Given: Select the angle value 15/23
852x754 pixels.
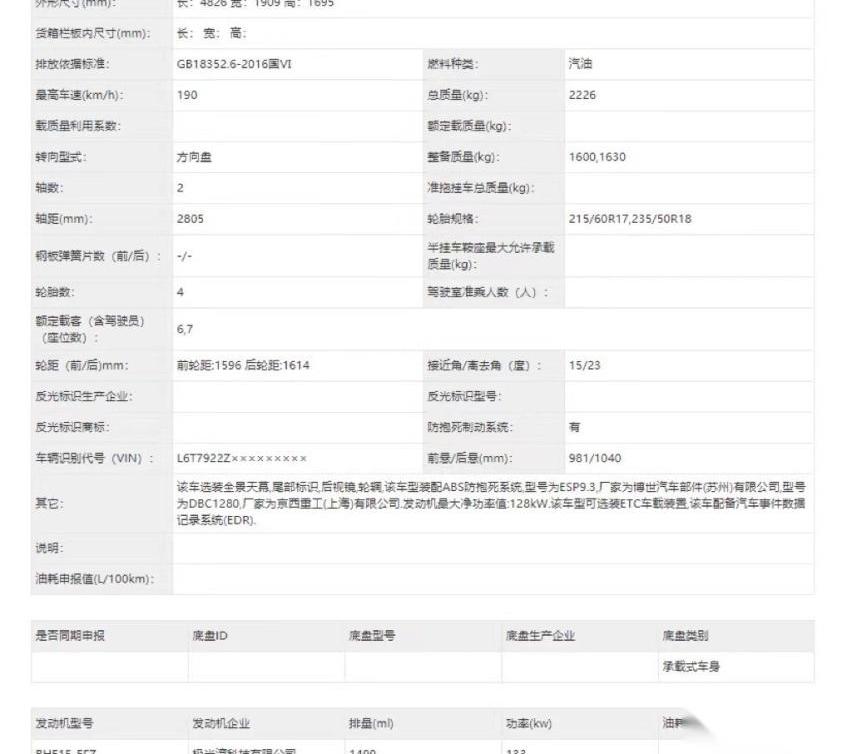Looking at the screenshot, I should click(x=585, y=365).
